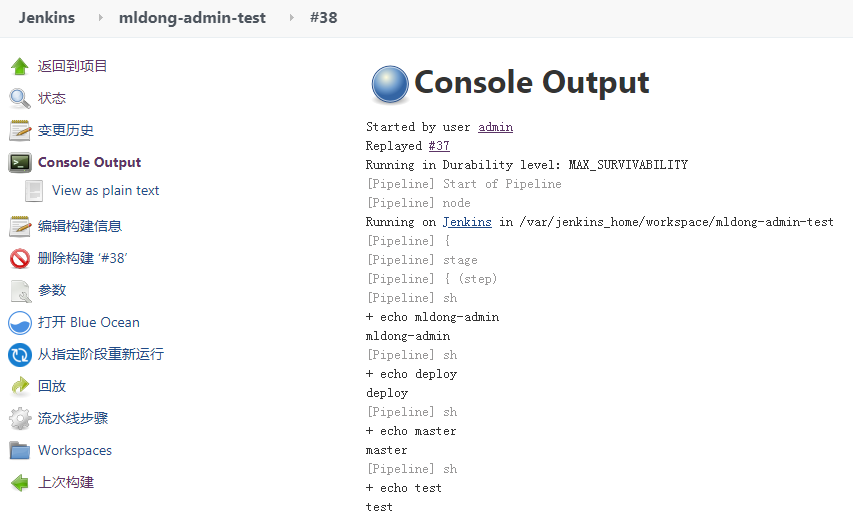The image size is (853, 516).
Task: Follow the Jenkins node link in console
Action: (467, 222)
